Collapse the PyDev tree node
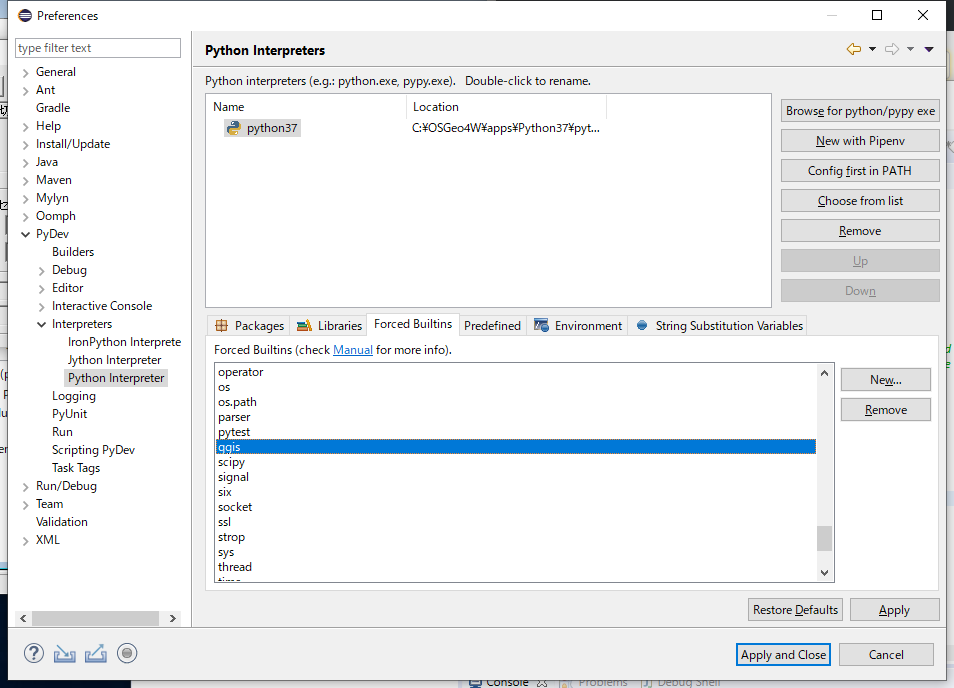Viewport: 954px width, 688px height. pyautogui.click(x=26, y=234)
